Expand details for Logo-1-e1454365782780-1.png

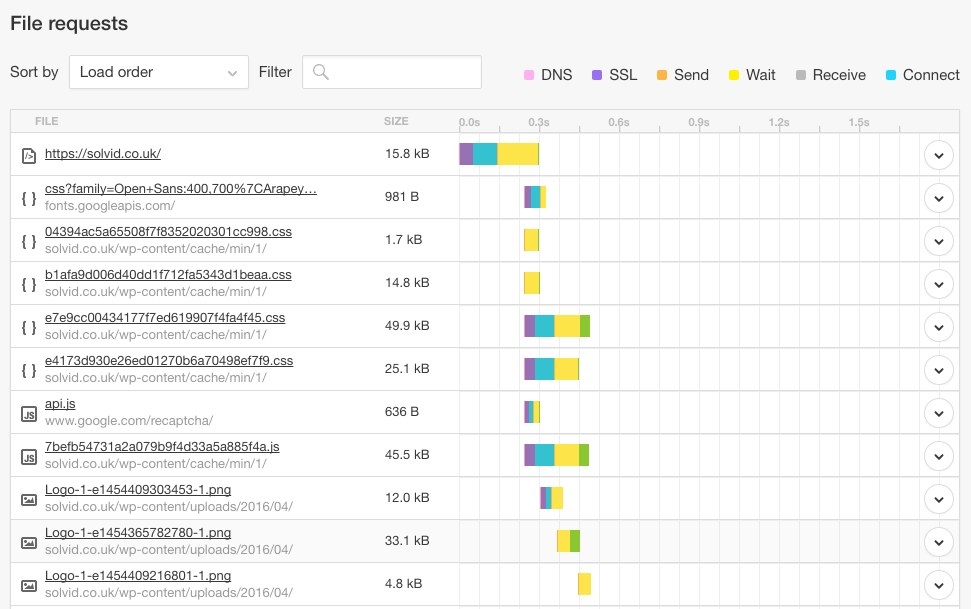939,543
